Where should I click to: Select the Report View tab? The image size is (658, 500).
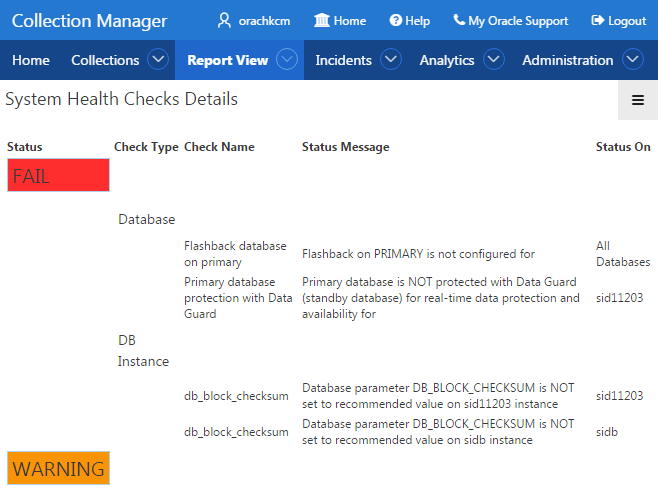[227, 60]
